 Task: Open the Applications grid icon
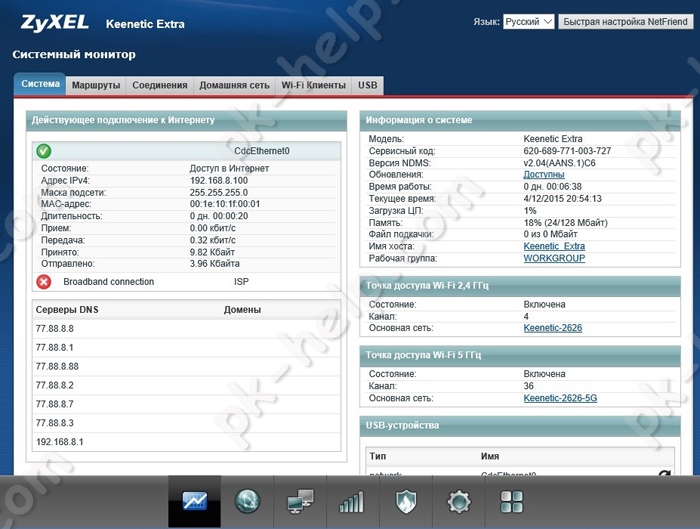point(512,501)
